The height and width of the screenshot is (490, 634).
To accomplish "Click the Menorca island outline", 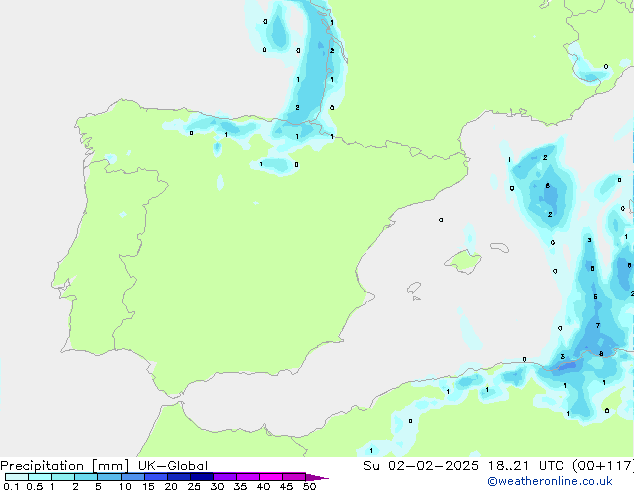I will click(499, 247).
